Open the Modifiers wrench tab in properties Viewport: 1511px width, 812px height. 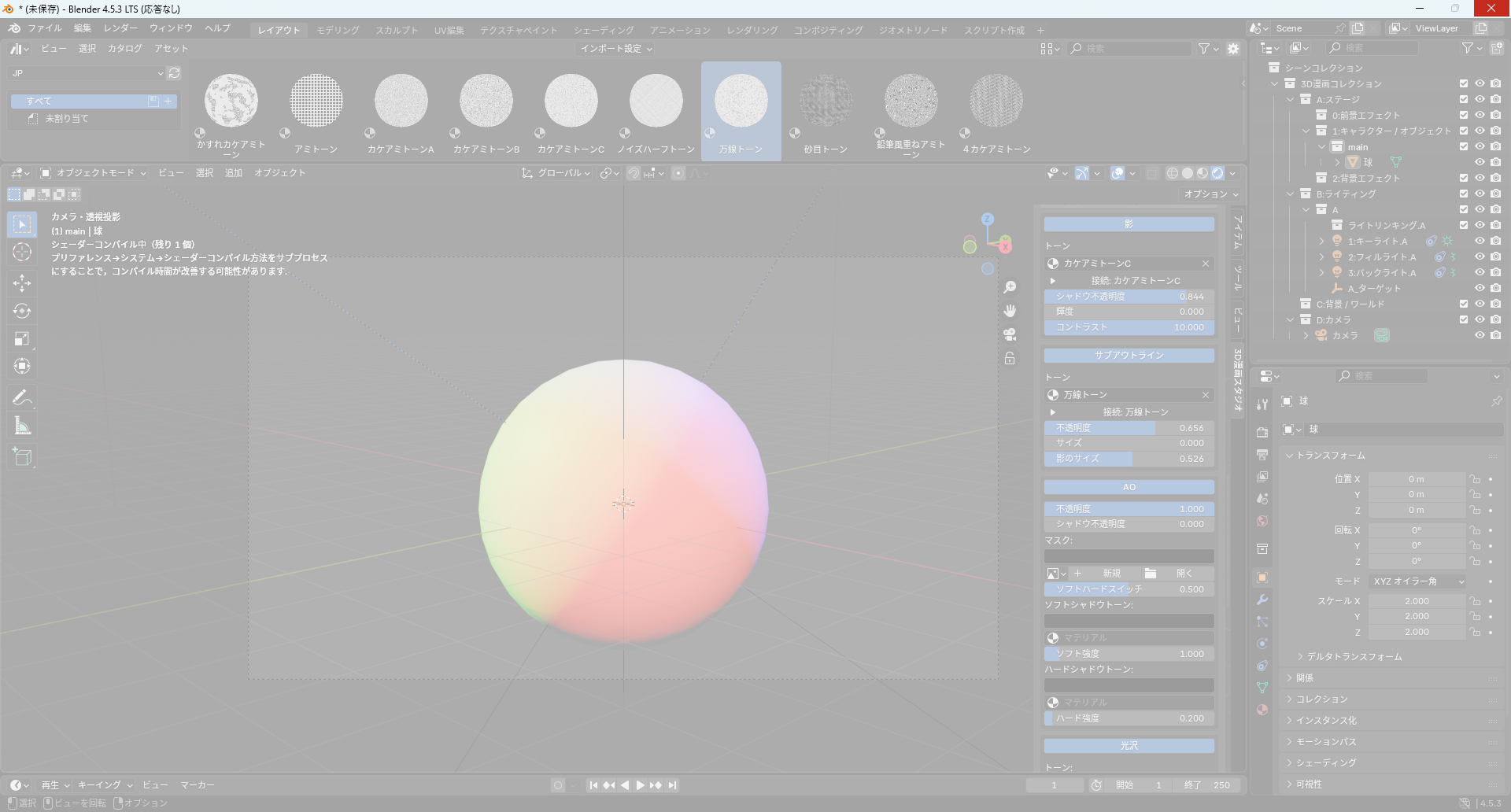(1262, 600)
